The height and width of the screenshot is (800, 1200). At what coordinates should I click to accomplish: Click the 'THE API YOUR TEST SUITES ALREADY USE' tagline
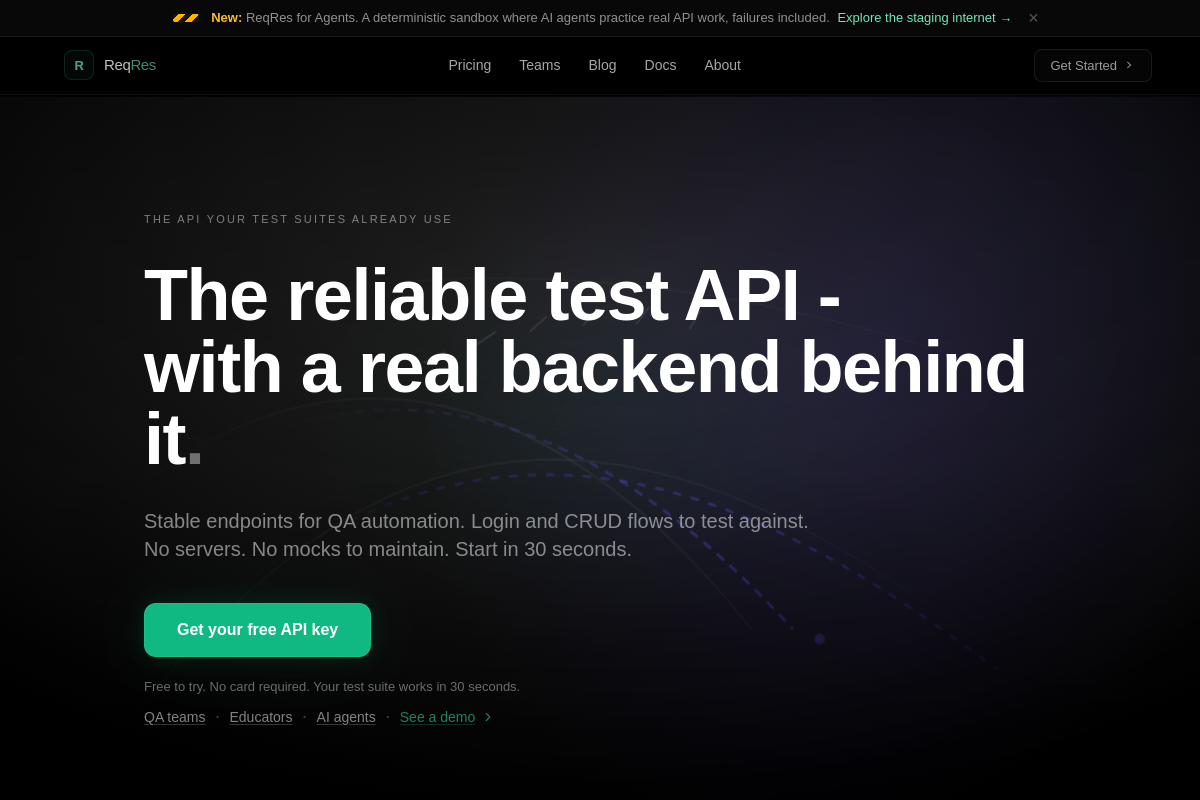tap(298, 219)
